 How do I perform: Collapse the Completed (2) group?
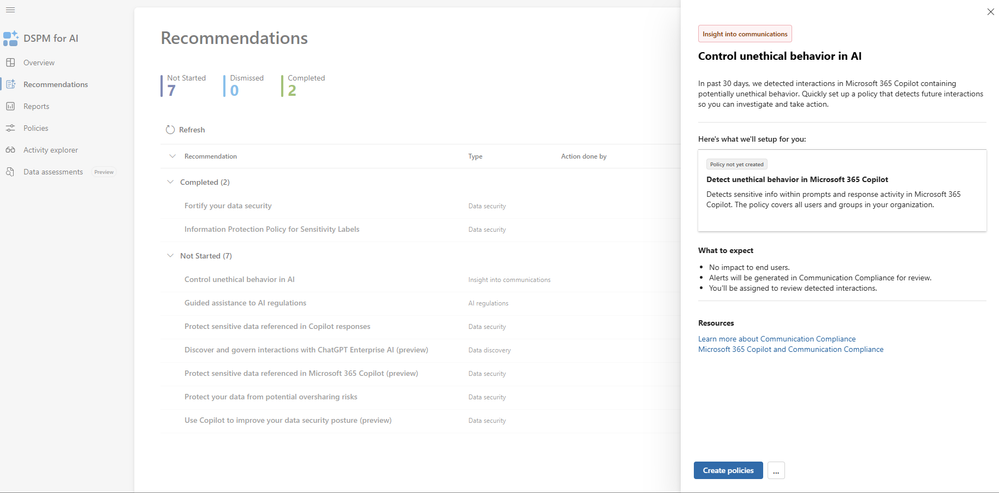[x=170, y=182]
